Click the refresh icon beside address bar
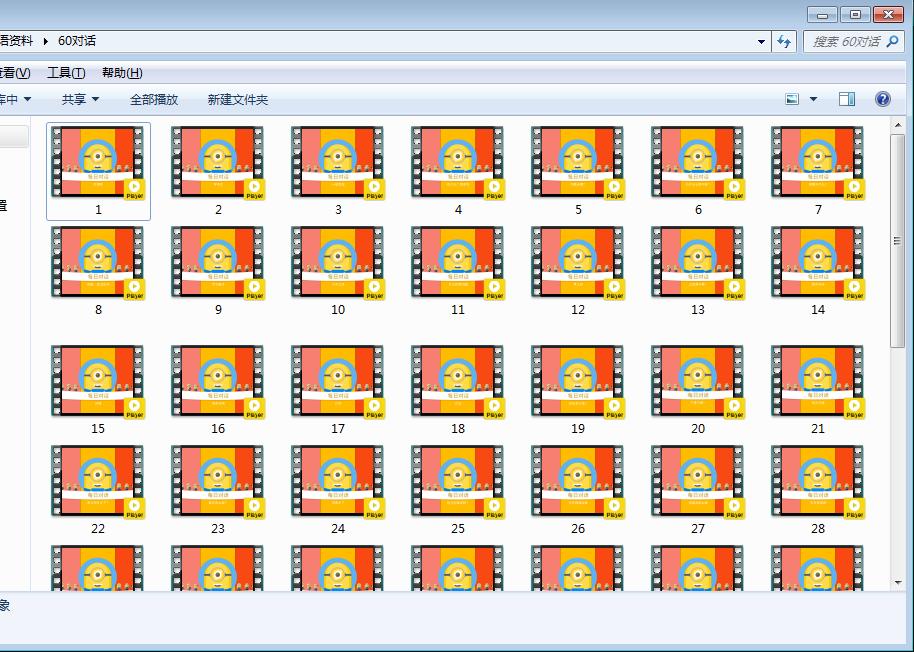914x652 pixels. pyautogui.click(x=784, y=41)
